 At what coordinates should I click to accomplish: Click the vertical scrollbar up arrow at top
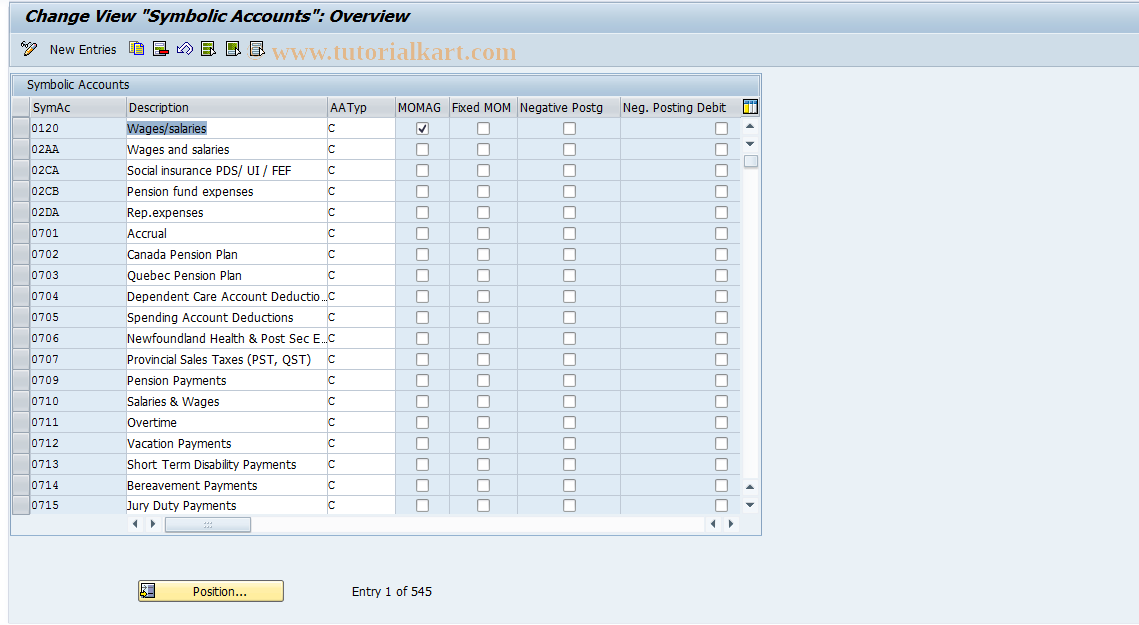(750, 127)
